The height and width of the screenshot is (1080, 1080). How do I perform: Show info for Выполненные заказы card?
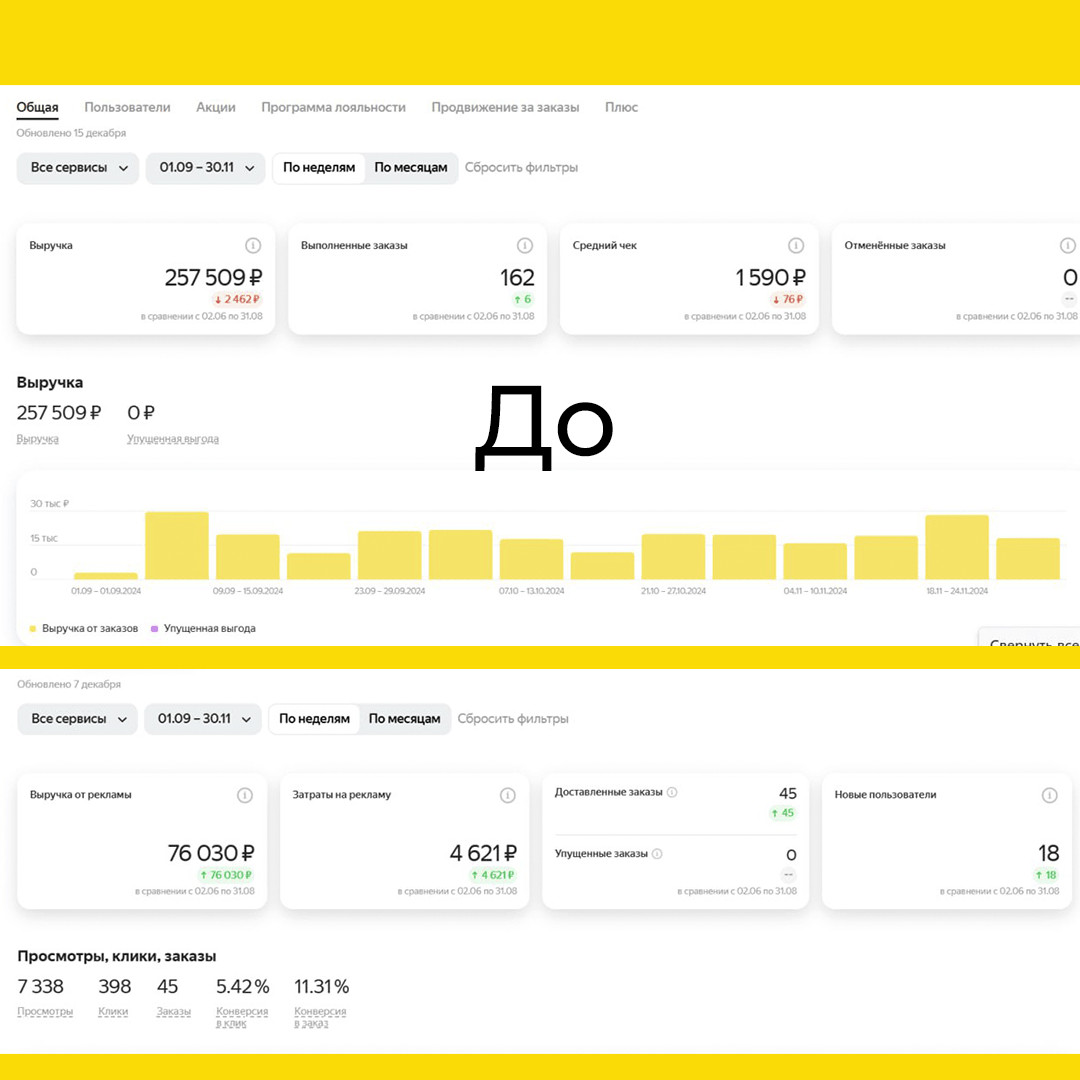(525, 245)
